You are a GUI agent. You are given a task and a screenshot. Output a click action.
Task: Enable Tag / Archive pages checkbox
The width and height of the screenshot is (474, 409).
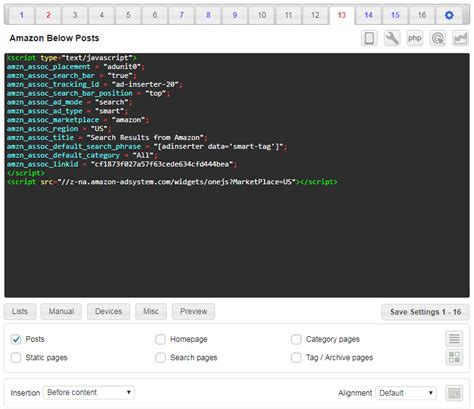click(x=296, y=358)
